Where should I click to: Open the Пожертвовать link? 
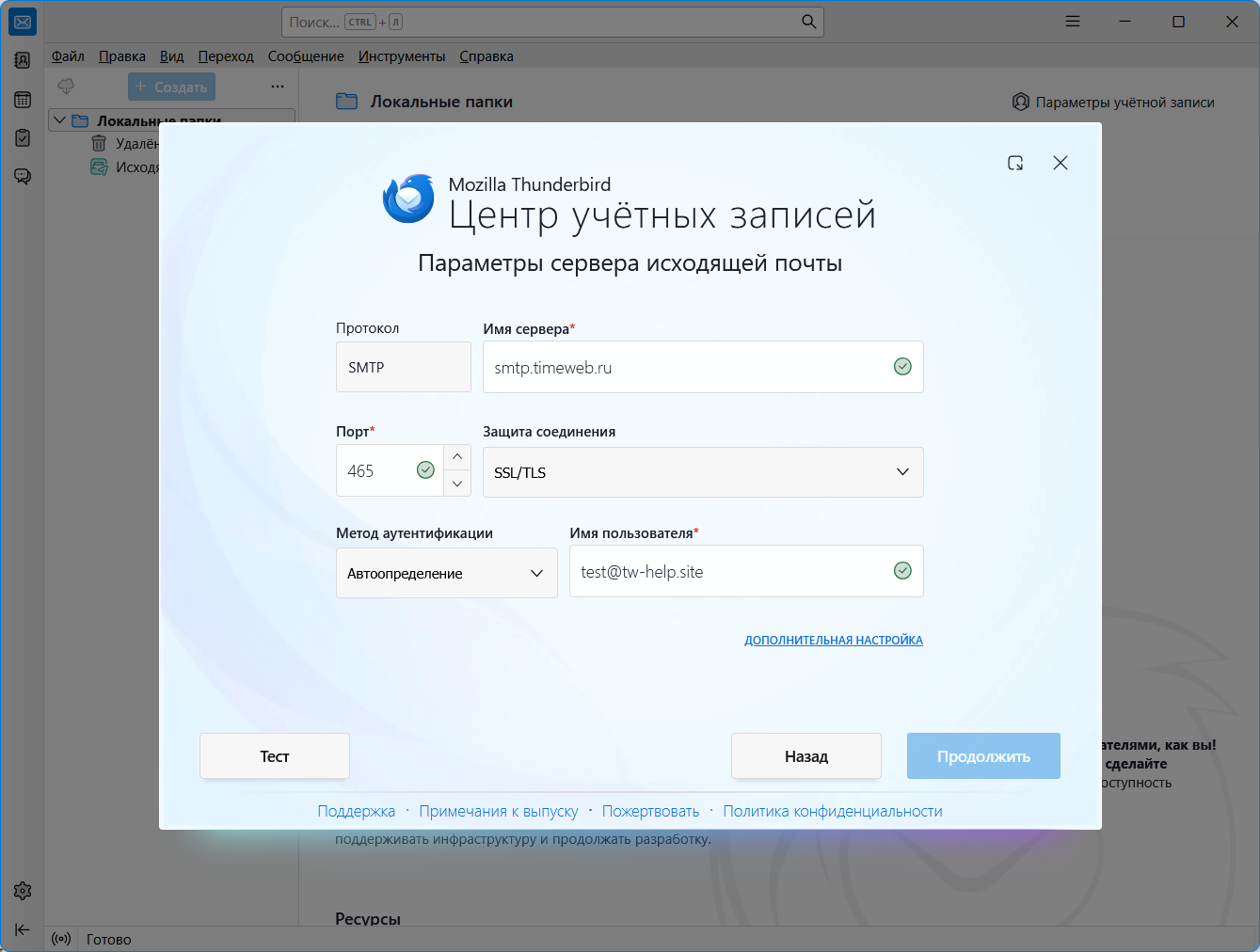(x=651, y=811)
